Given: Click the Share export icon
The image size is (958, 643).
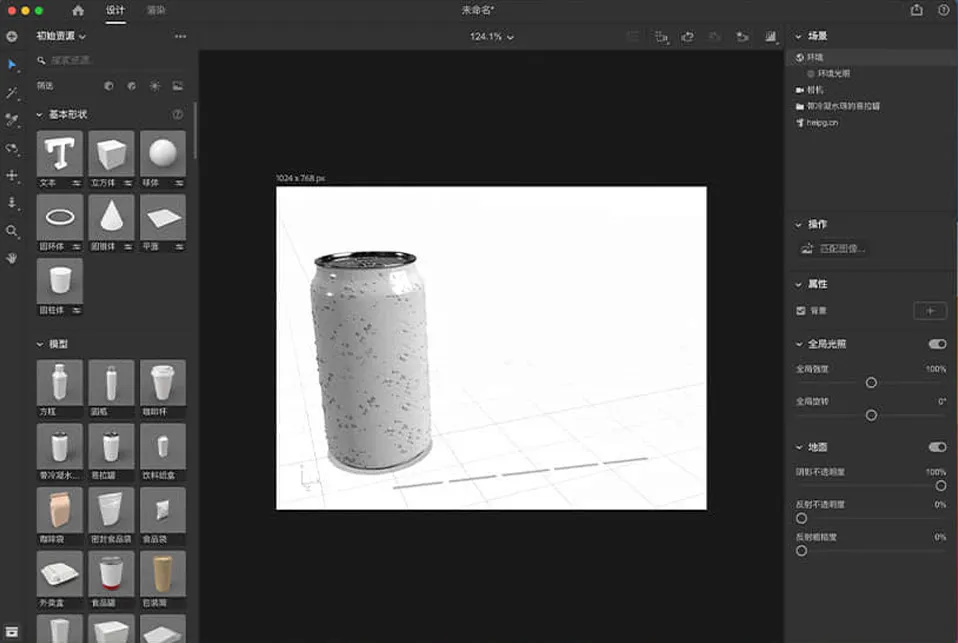Looking at the screenshot, I should [x=916, y=10].
